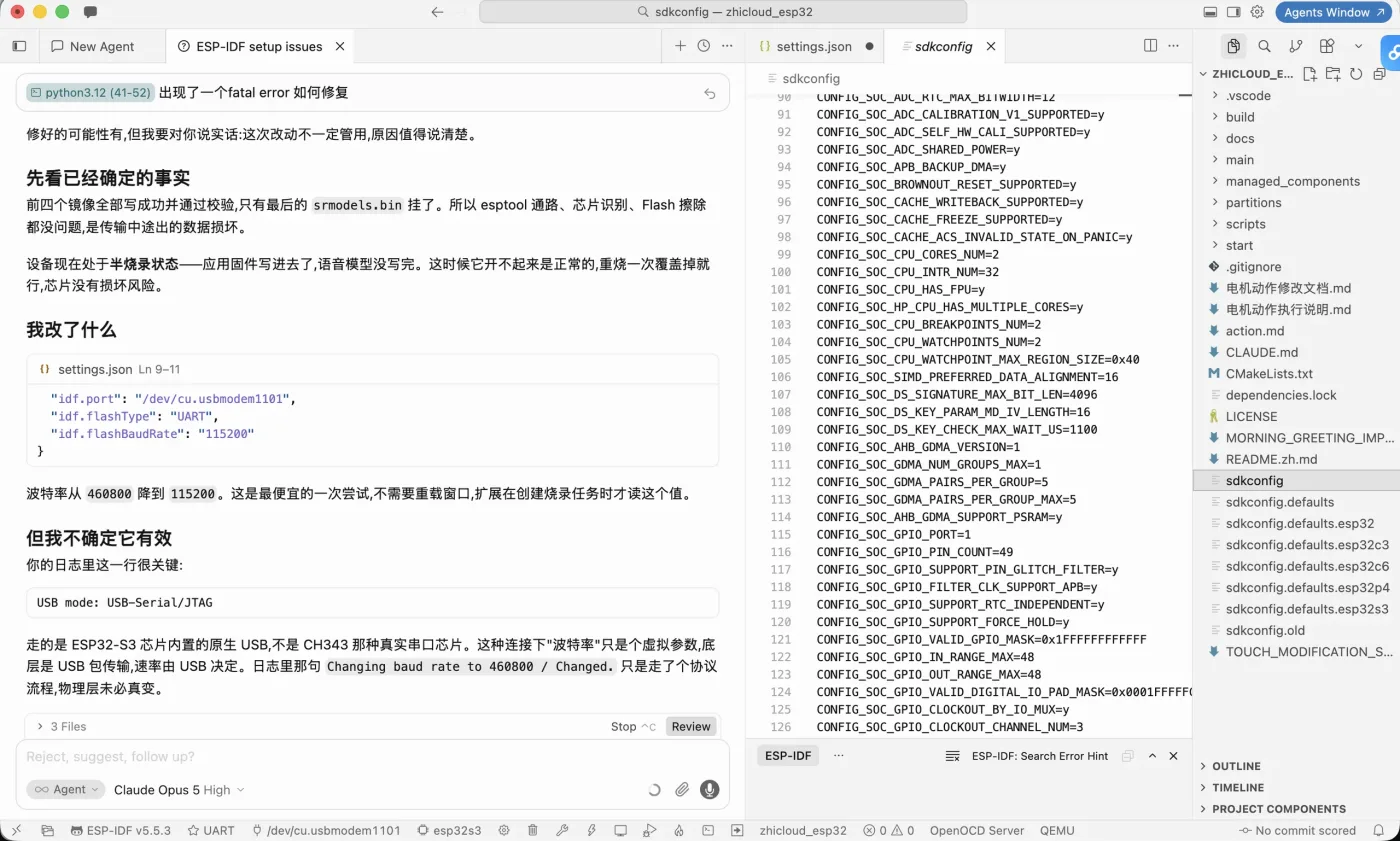1400x841 pixels.
Task: Open settings gear in title bar
Action: pos(1258,12)
